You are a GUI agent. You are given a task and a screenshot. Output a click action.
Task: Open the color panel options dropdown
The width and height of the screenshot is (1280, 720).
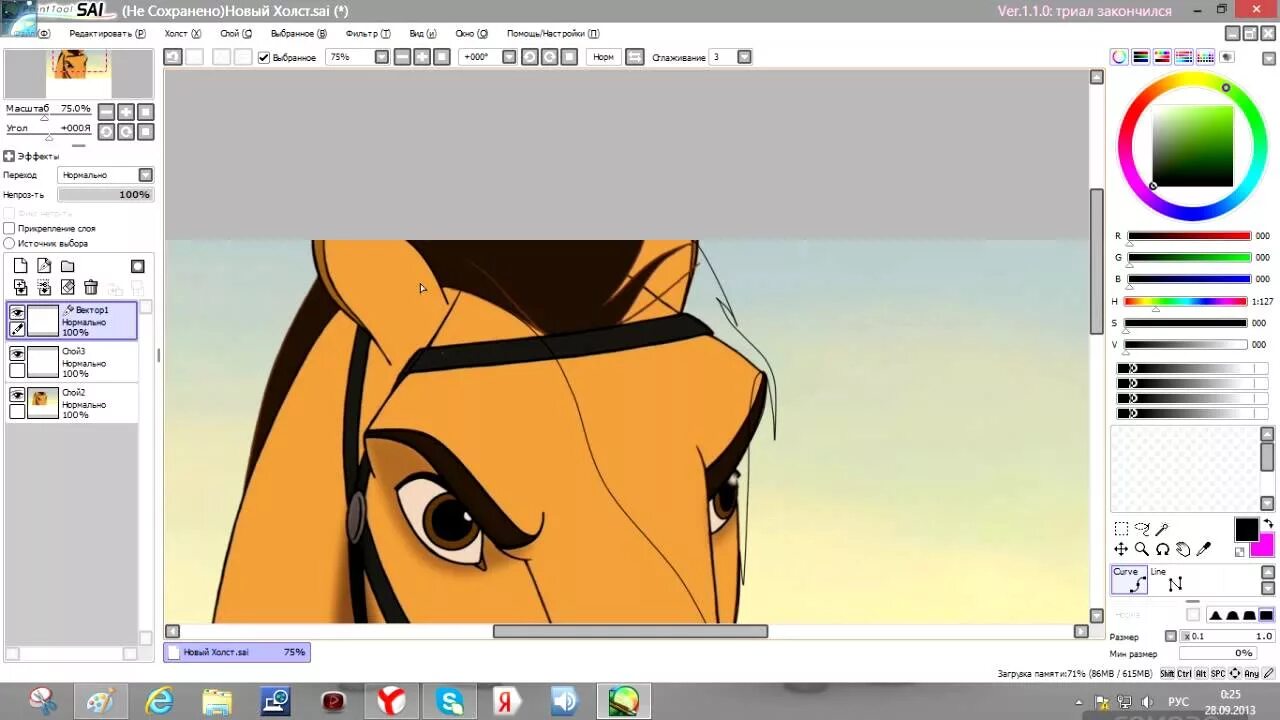pyautogui.click(x=1268, y=57)
